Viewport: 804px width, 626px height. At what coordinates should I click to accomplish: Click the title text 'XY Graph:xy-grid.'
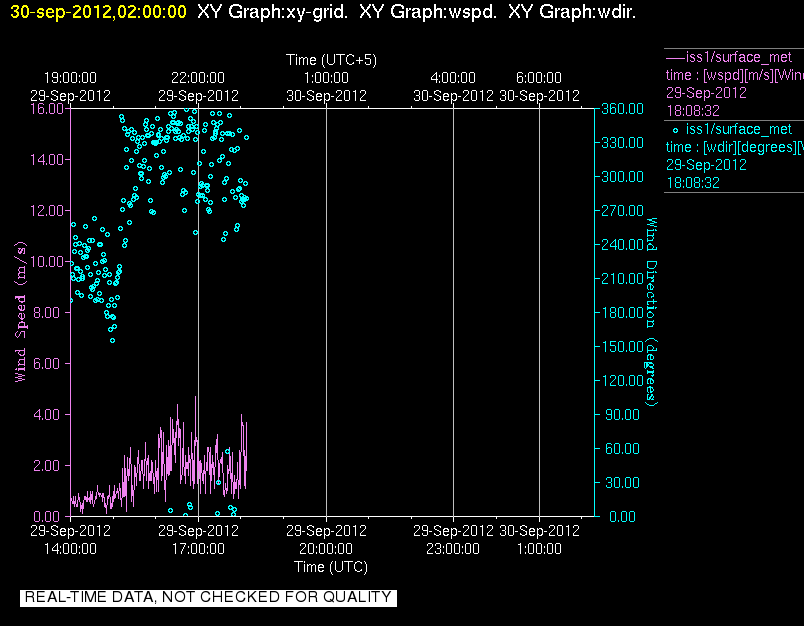(272, 12)
